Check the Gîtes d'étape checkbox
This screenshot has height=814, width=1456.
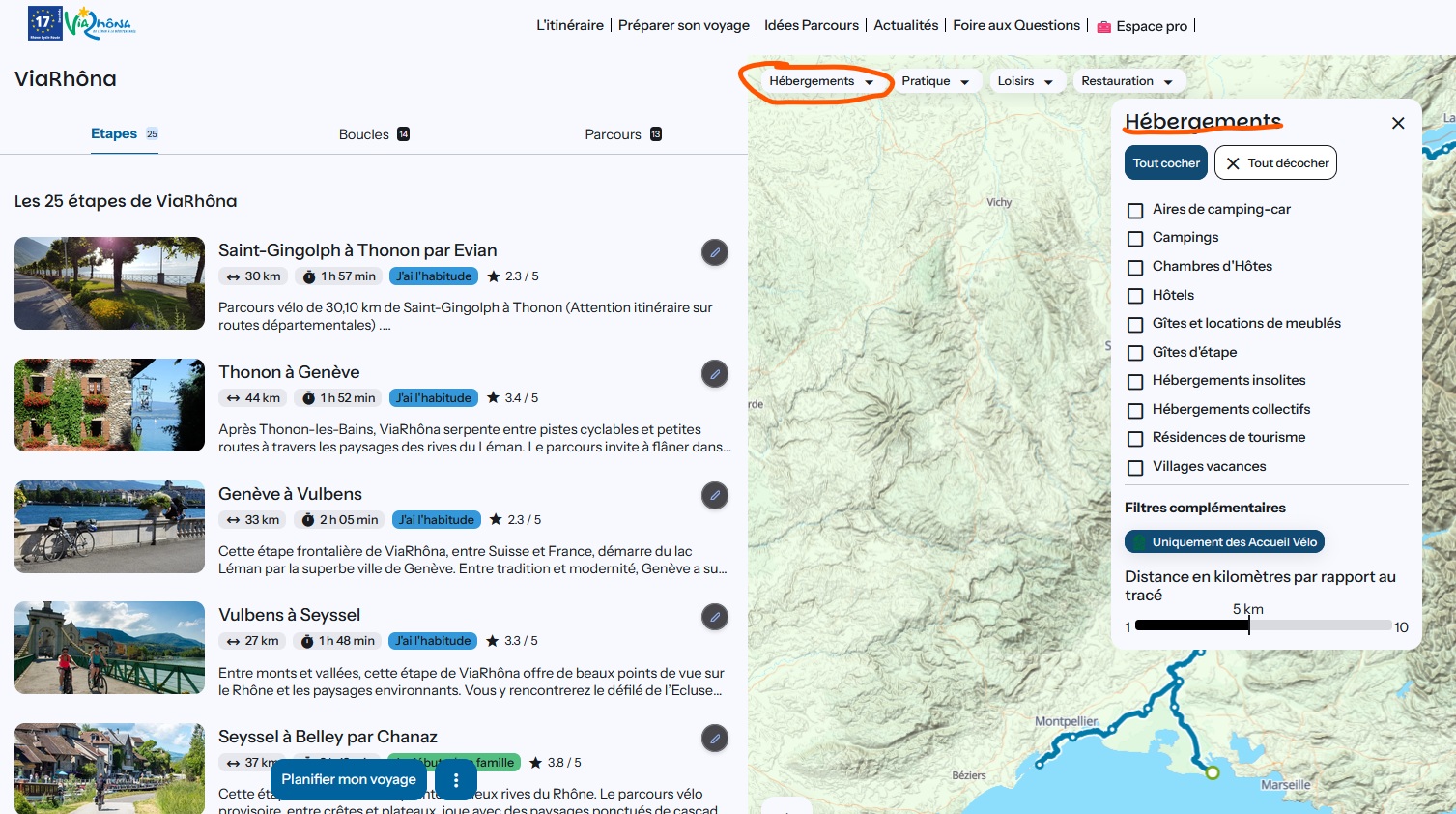pos(1135,353)
